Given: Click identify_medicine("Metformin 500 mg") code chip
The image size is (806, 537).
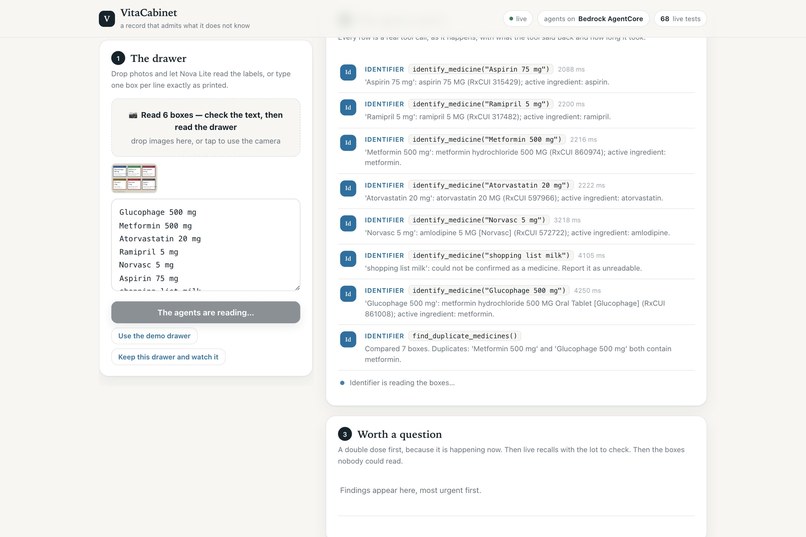Looking at the screenshot, I should pyautogui.click(x=487, y=139).
